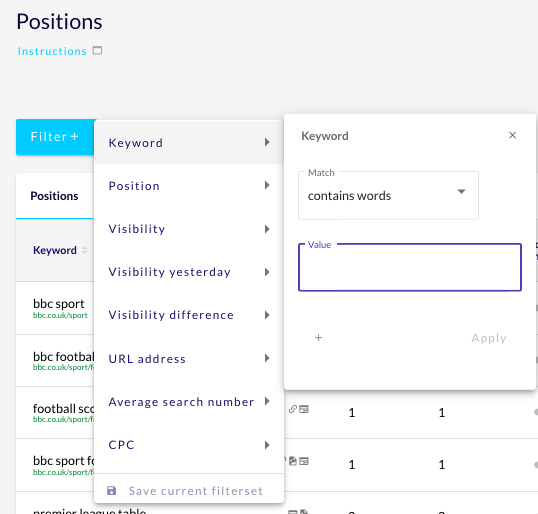Select Position filter option
Screen dimensions: 538x514
(x=189, y=186)
